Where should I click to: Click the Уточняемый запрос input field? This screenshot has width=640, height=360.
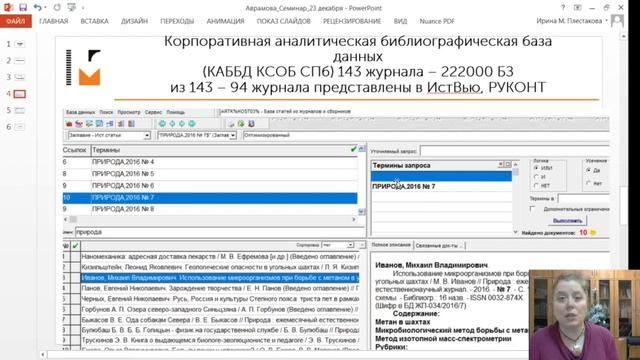pos(515,151)
